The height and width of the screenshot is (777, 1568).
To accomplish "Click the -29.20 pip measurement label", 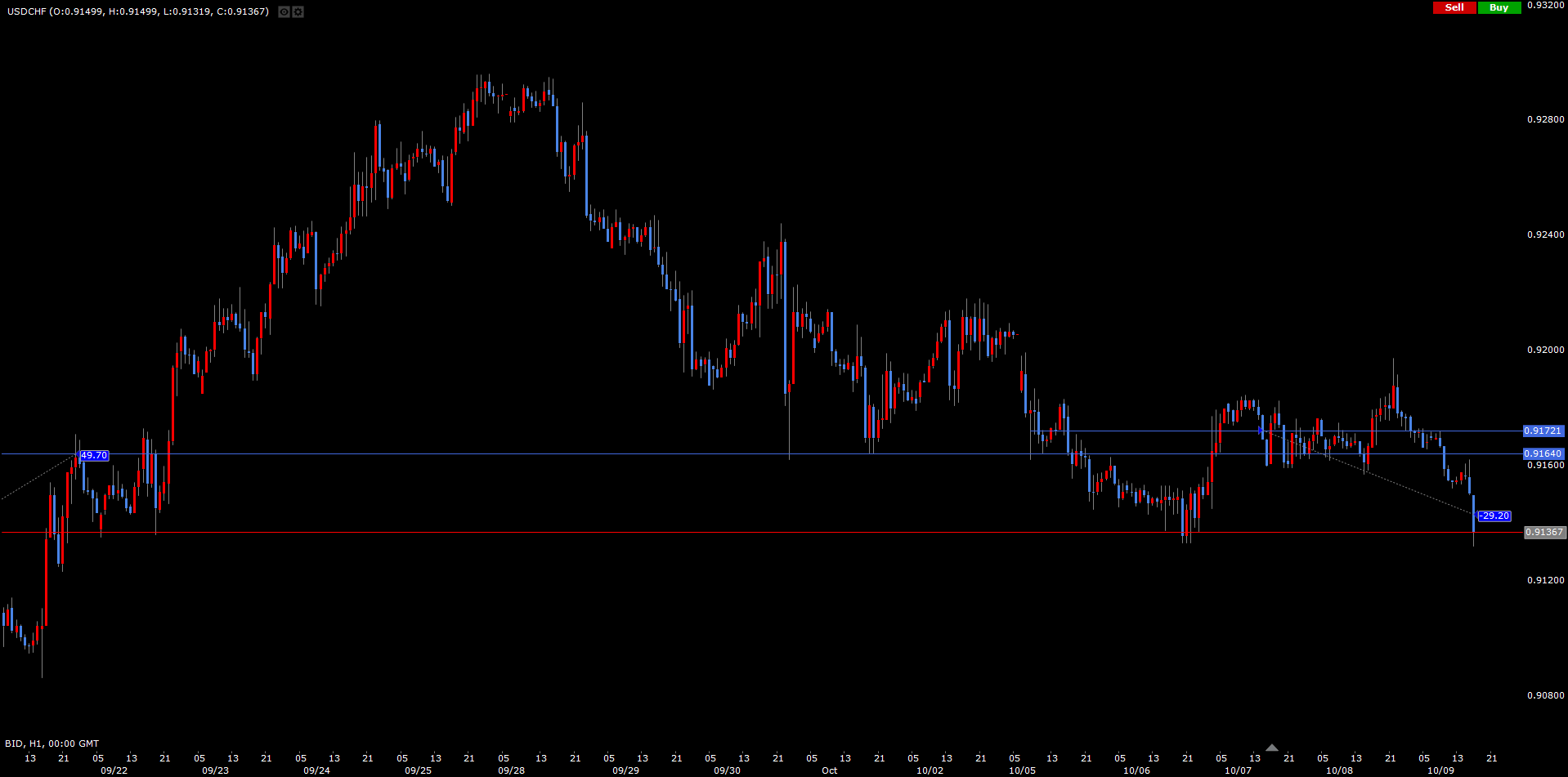I will pyautogui.click(x=1494, y=516).
